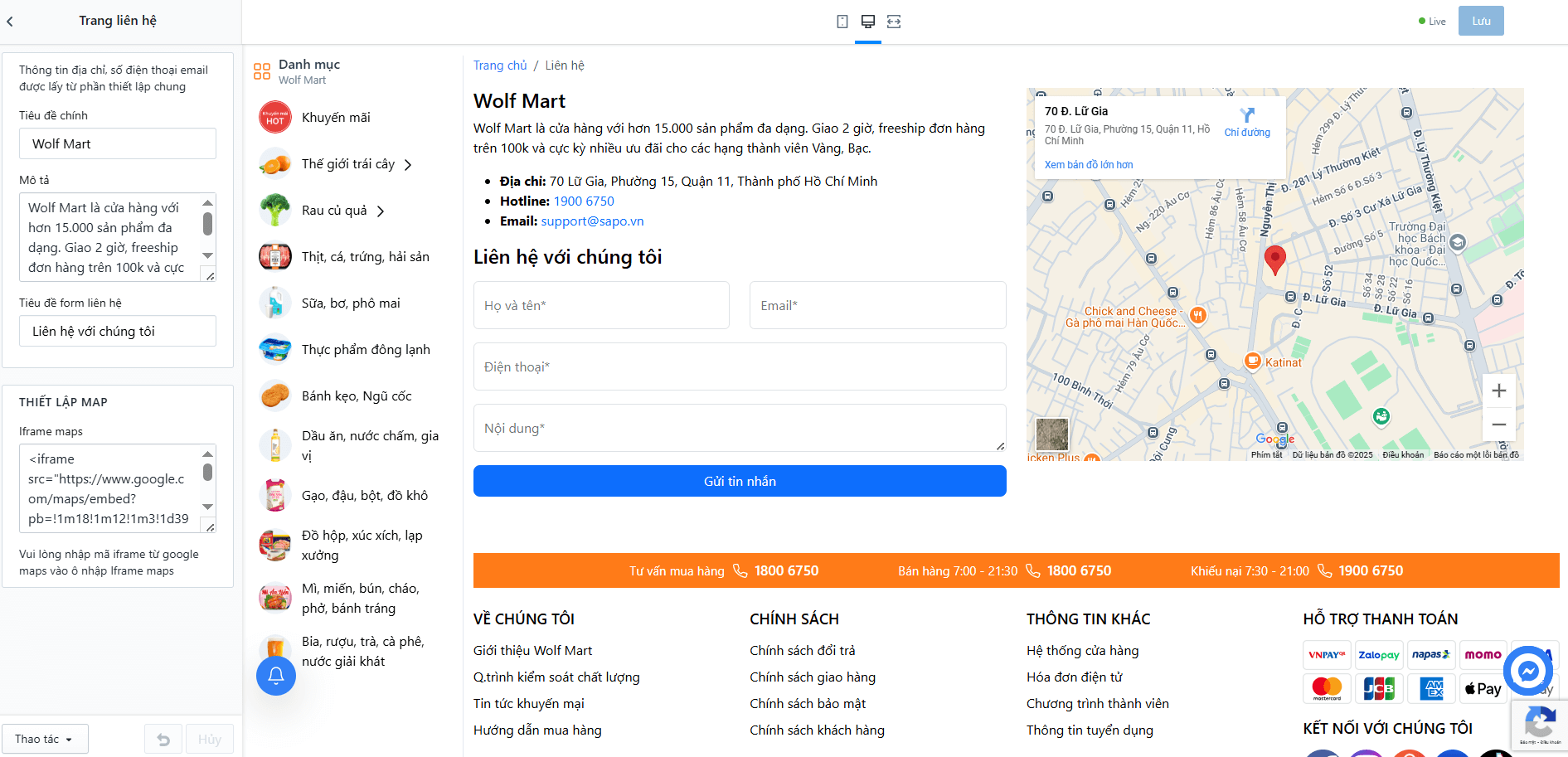1568x757 pixels.
Task: Open Giới thiệu Wolf Mart link
Action: 532,651
